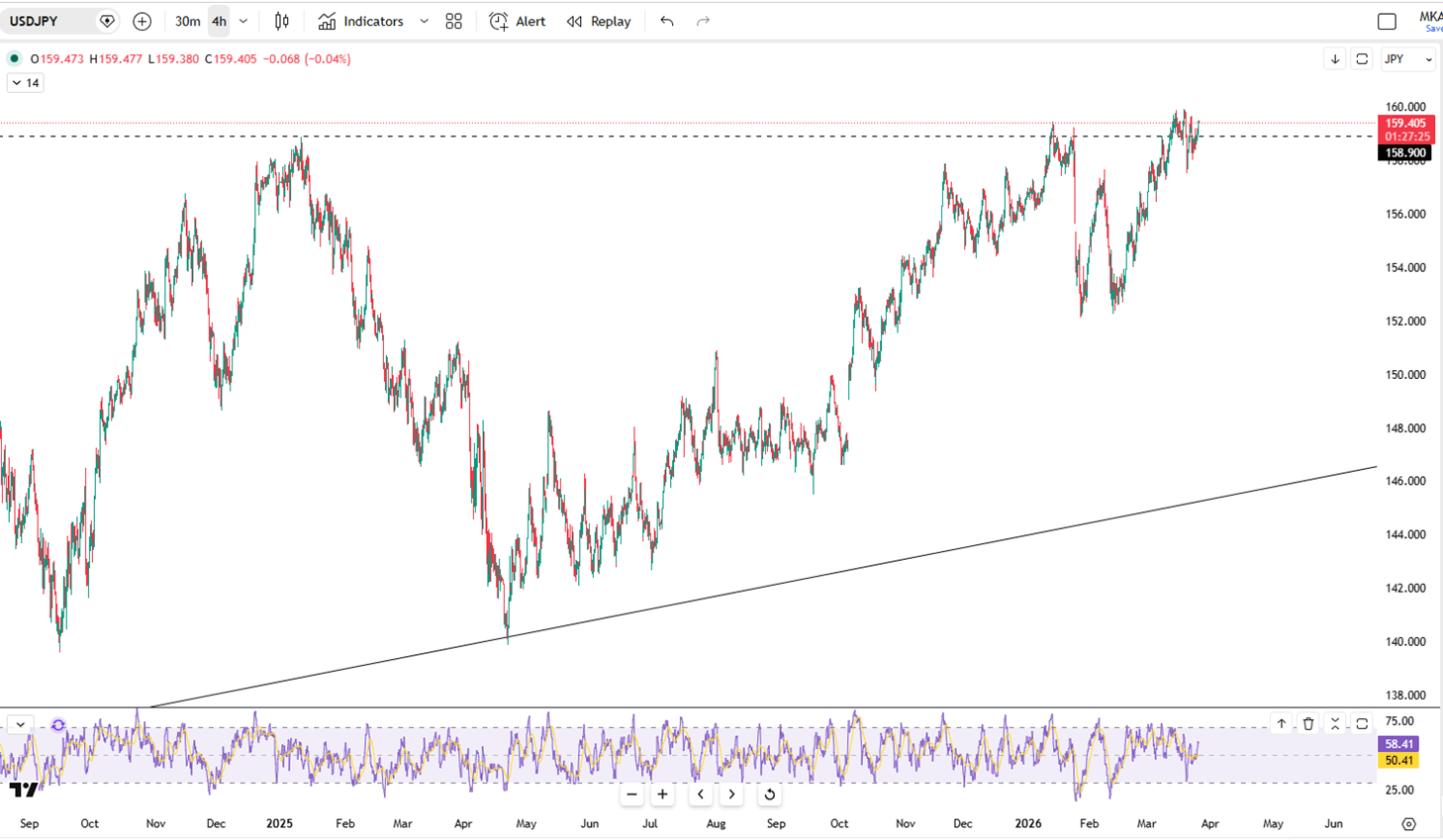The image size is (1443, 840).
Task: Click the add symbol plus icon
Action: (142, 21)
